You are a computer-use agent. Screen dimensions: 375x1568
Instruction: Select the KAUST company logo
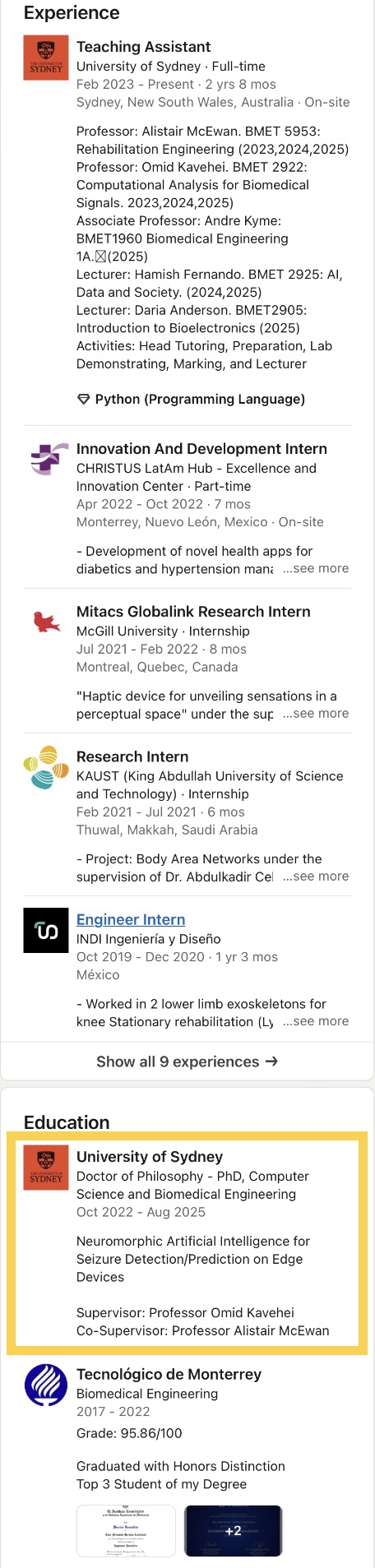tap(46, 767)
